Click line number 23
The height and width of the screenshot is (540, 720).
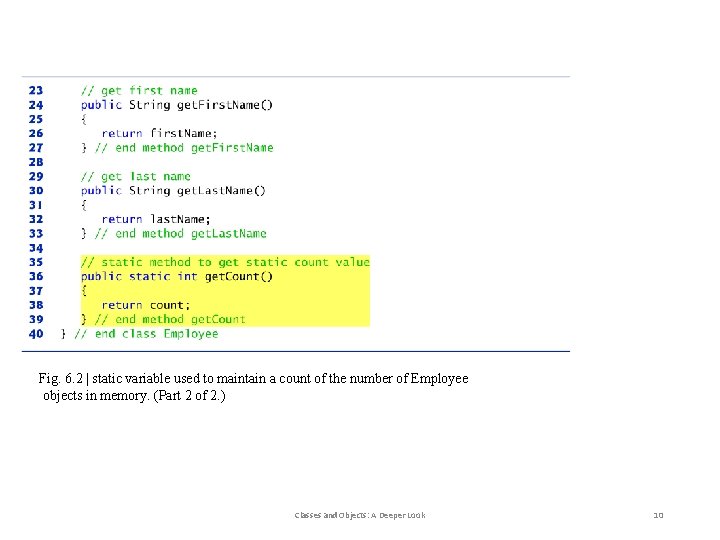(x=36, y=90)
